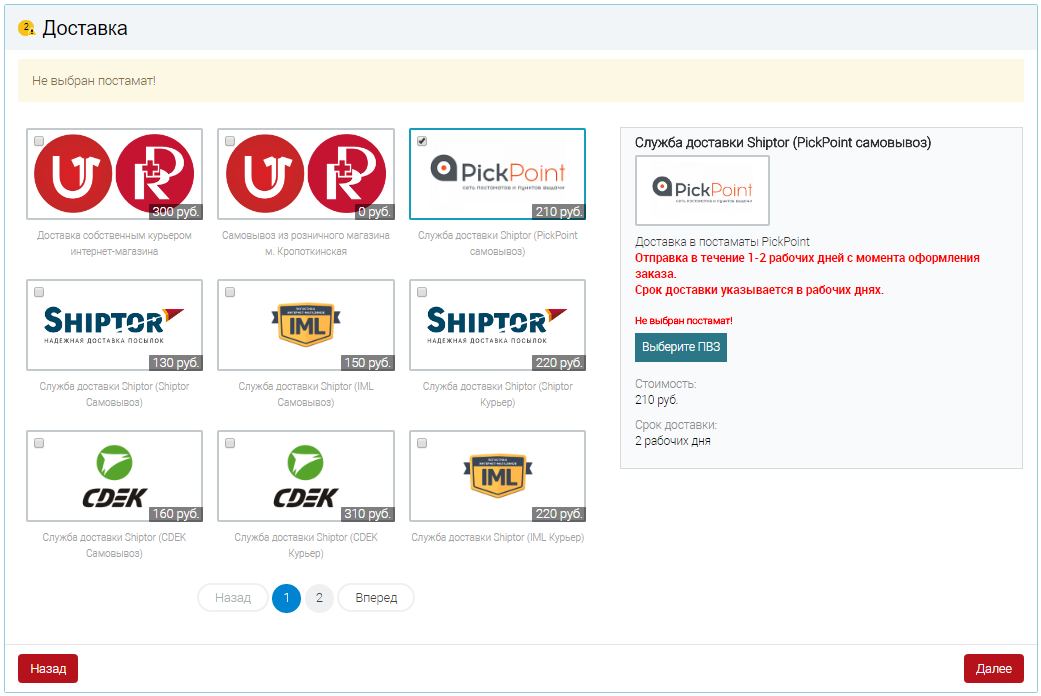Screen dimensions: 1041x696
Task: Click the Выберите ПВЗ button
Action: pos(681,347)
